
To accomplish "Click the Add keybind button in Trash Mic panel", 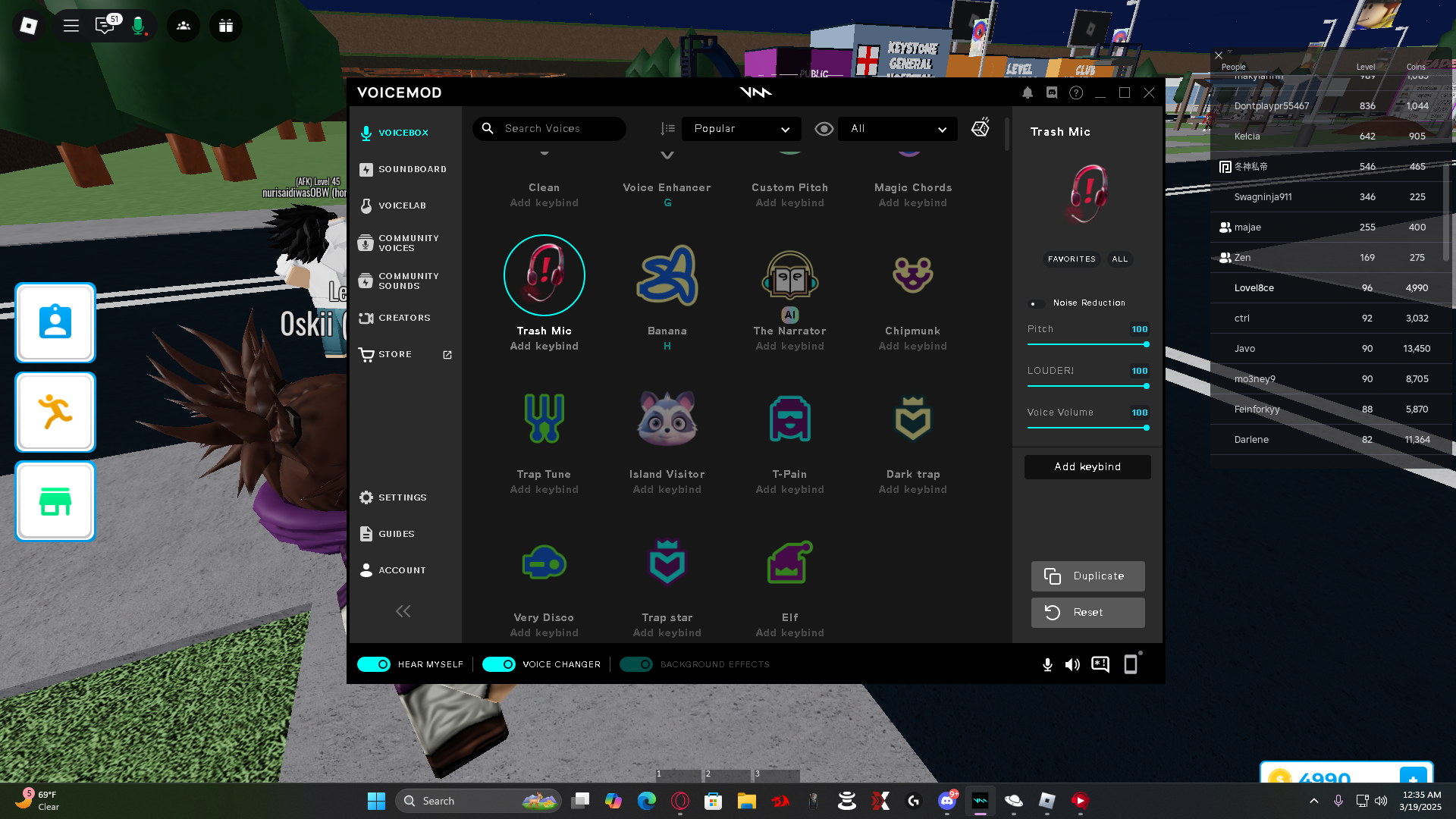I will pos(1087,467).
